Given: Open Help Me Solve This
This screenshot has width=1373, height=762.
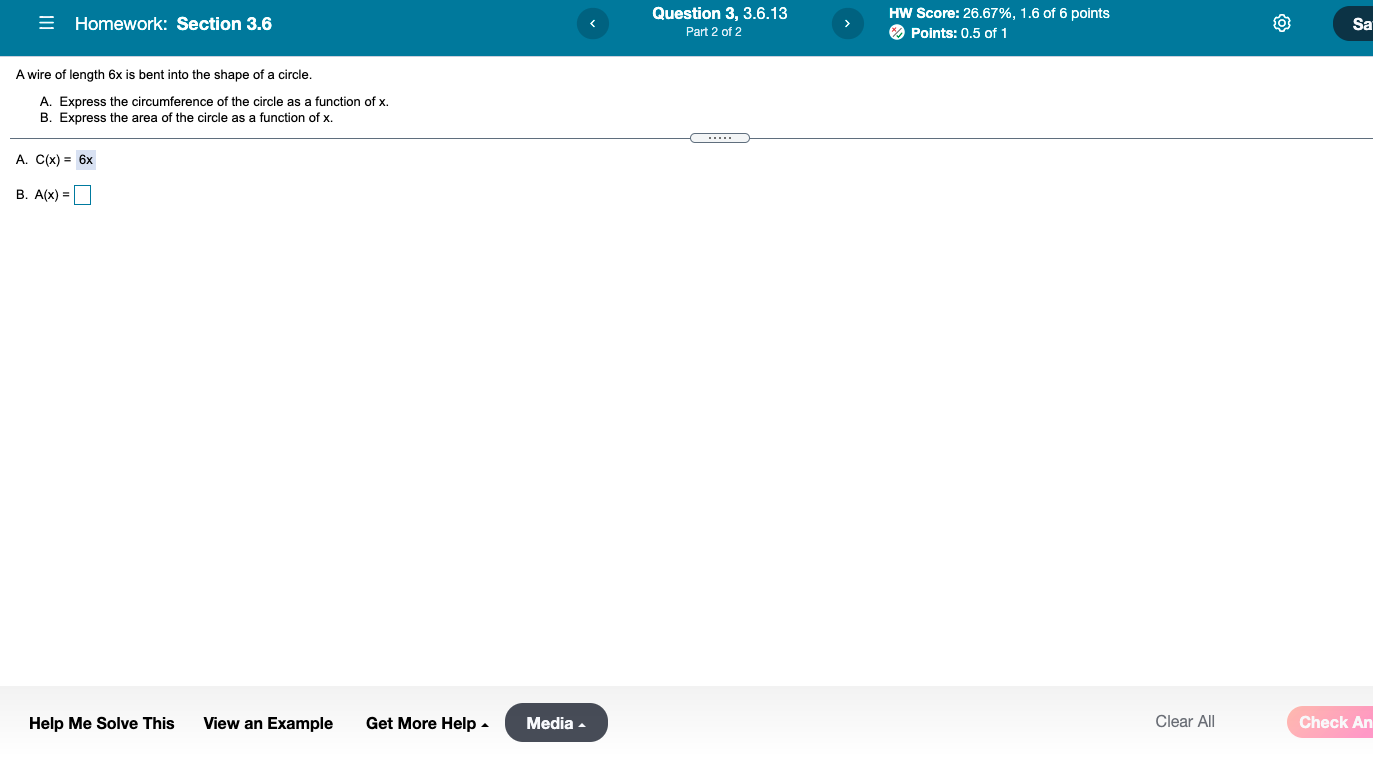Looking at the screenshot, I should pyautogui.click(x=102, y=723).
